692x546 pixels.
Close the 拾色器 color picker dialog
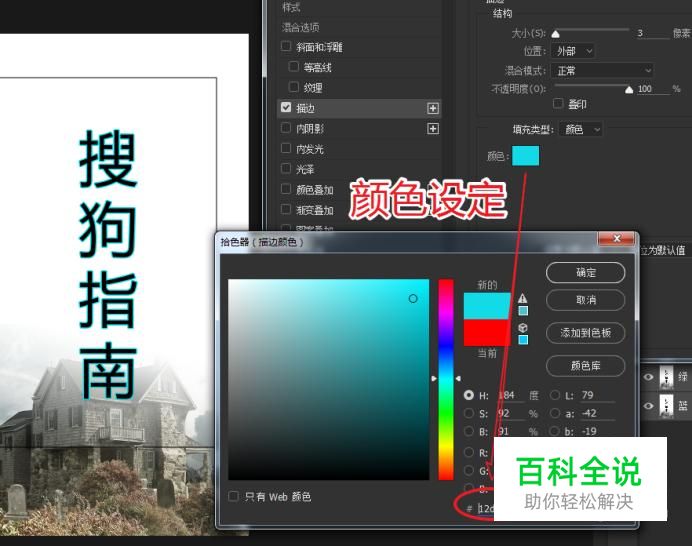click(617, 239)
